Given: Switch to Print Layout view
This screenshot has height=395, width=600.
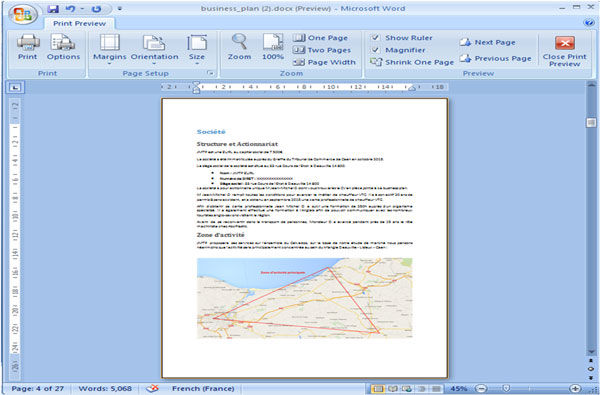Looking at the screenshot, I should point(378,389).
